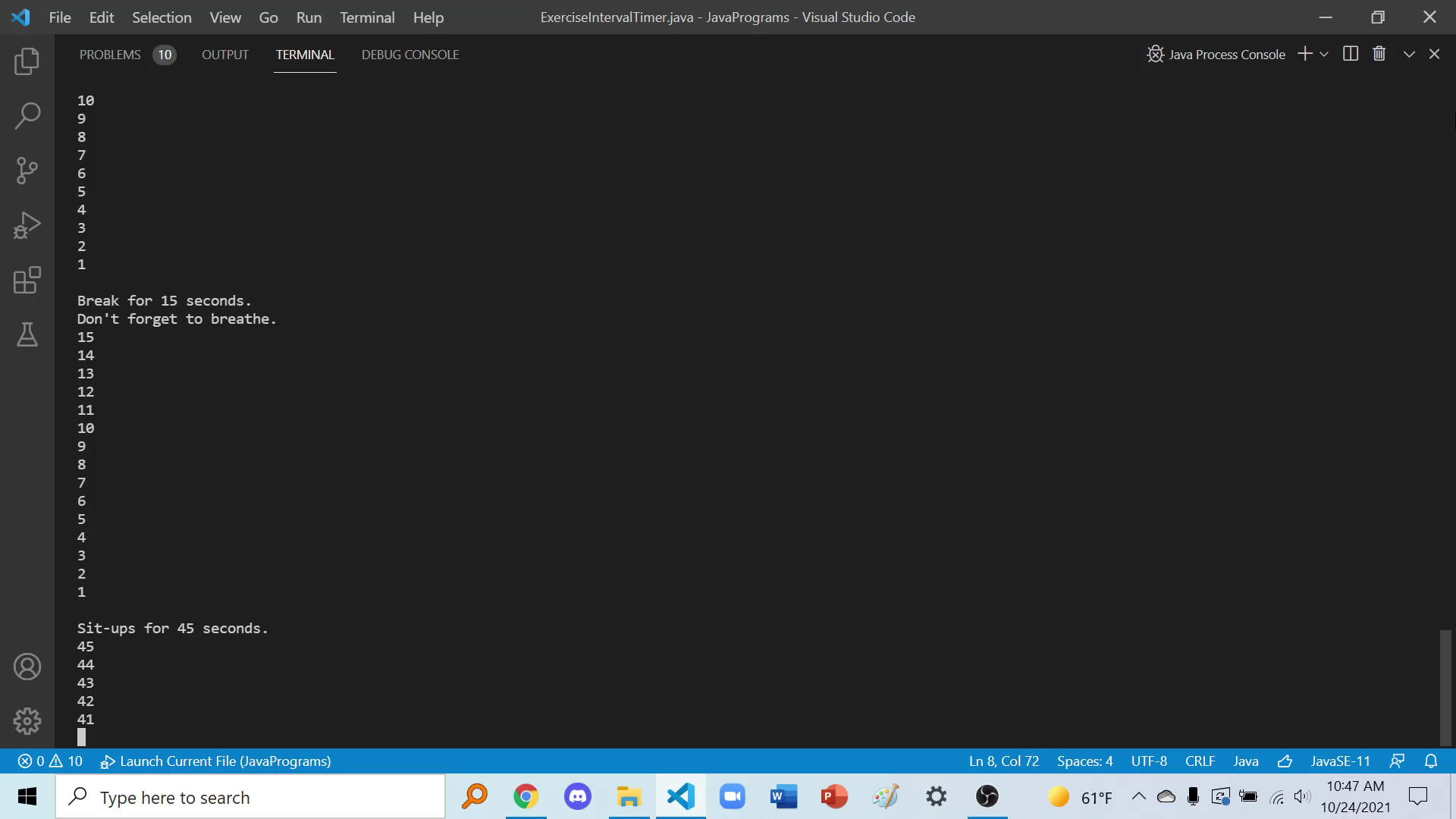Open Accounts icon in activity bar

tap(27, 667)
